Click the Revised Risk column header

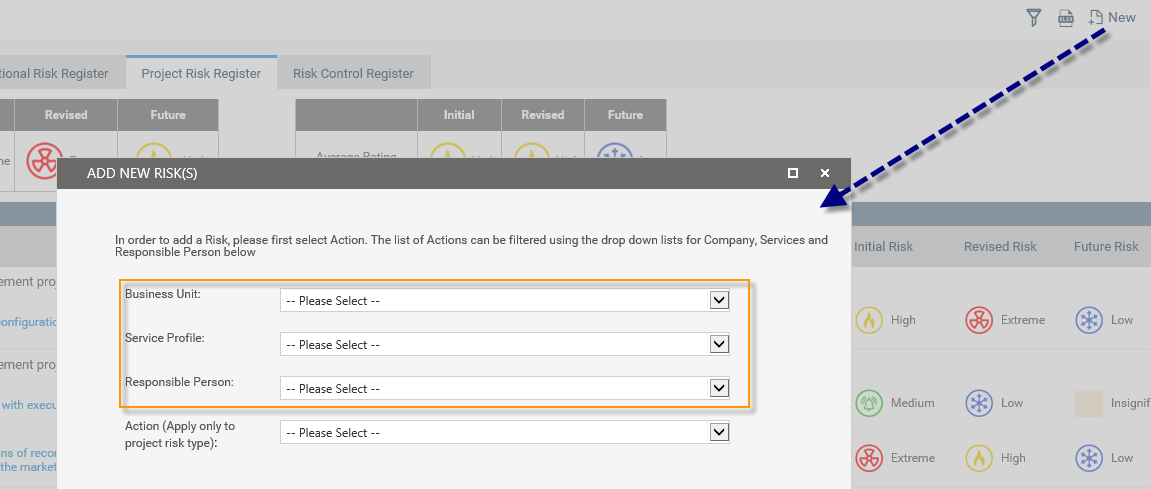pos(1000,247)
